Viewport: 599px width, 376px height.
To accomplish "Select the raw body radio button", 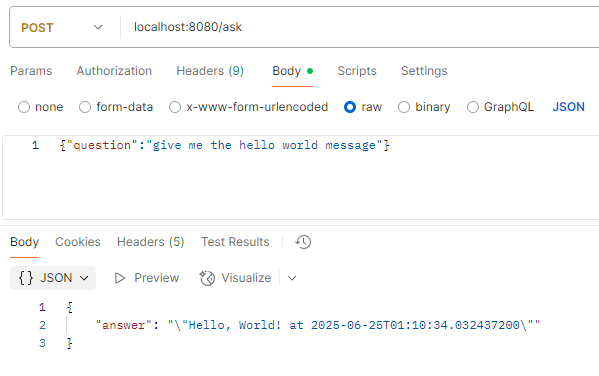I will (350, 107).
